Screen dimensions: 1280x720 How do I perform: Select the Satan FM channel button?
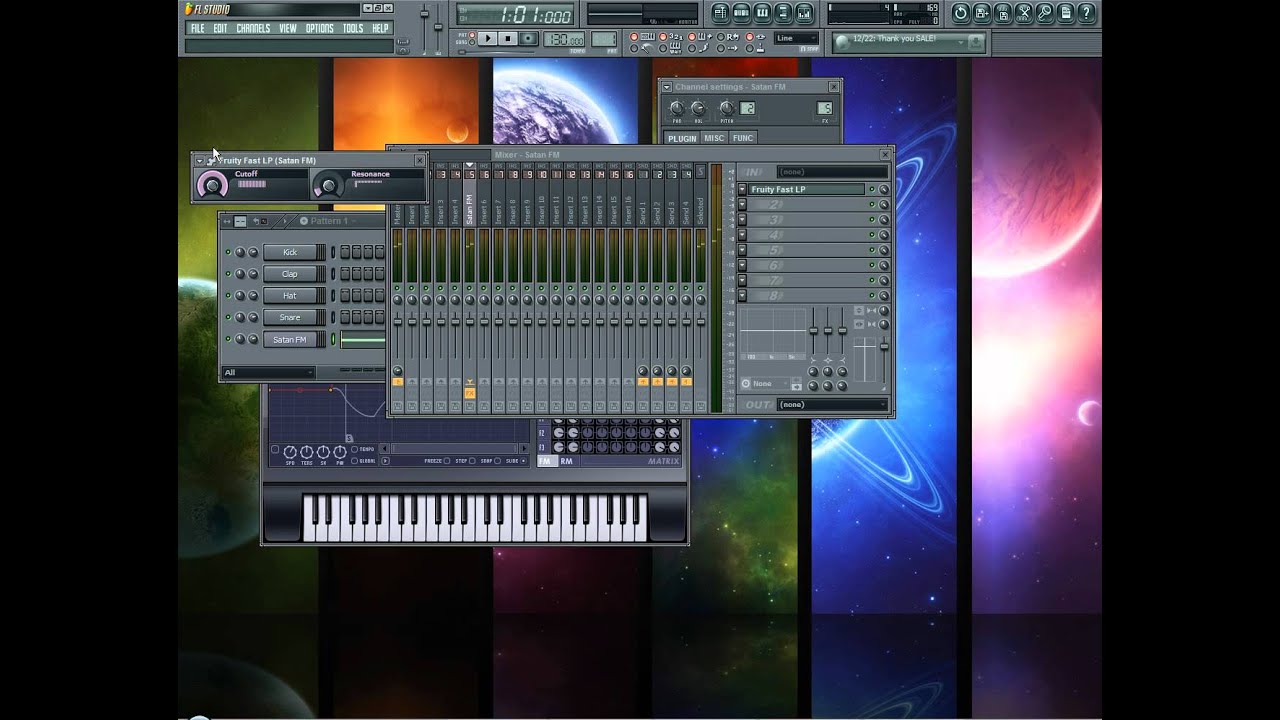(x=290, y=340)
